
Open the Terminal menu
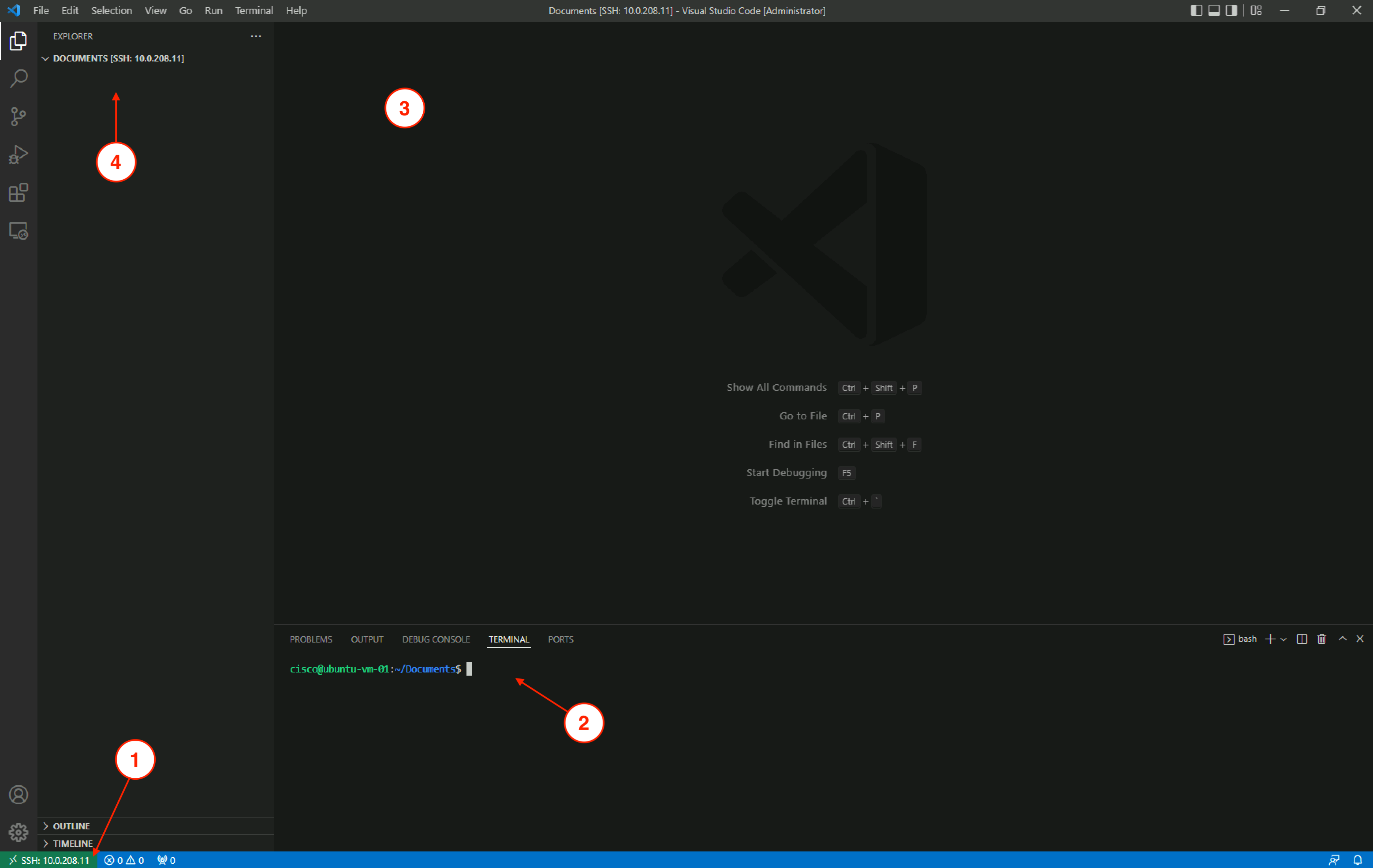point(254,10)
